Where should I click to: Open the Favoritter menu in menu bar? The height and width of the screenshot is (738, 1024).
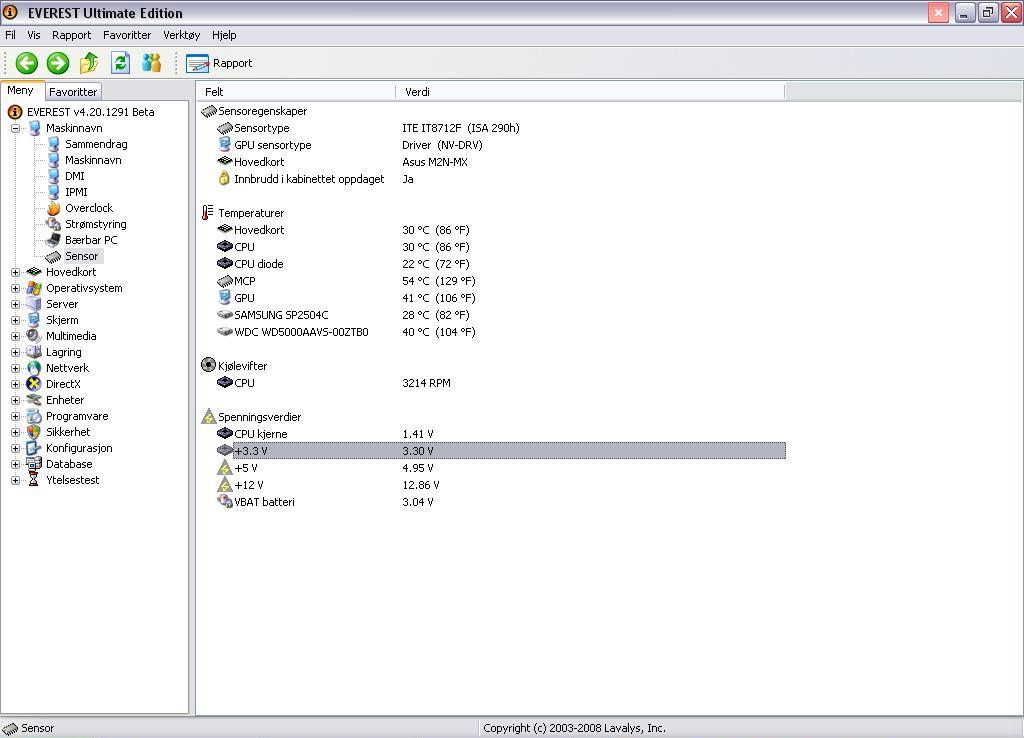pyautogui.click(x=127, y=35)
